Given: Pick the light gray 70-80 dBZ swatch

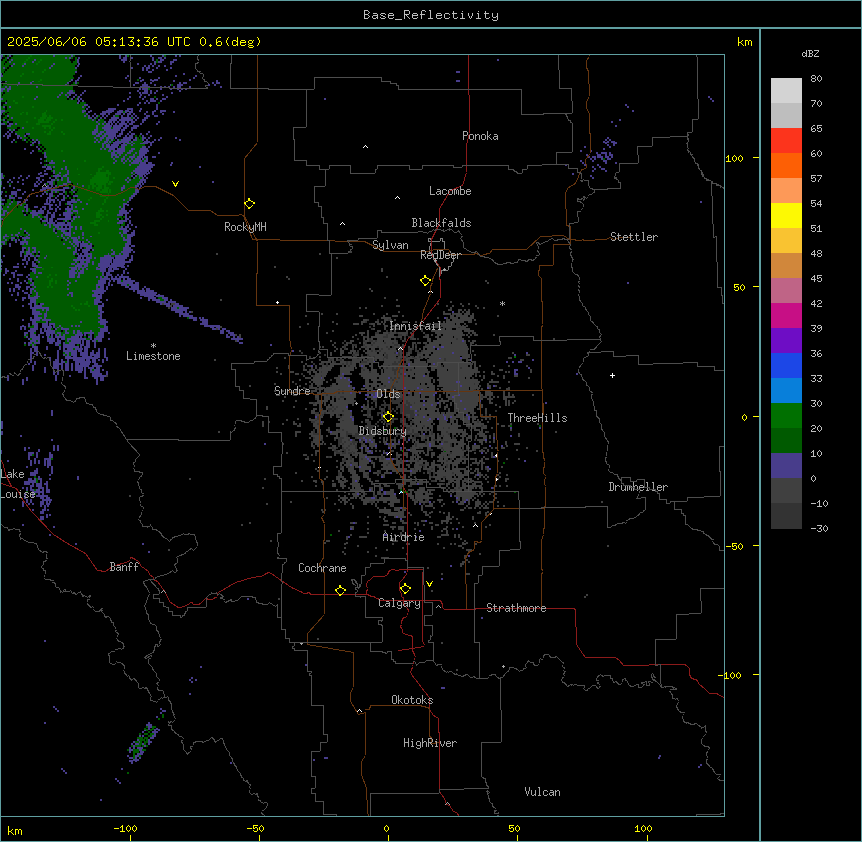Looking at the screenshot, I should pyautogui.click(x=786, y=91).
